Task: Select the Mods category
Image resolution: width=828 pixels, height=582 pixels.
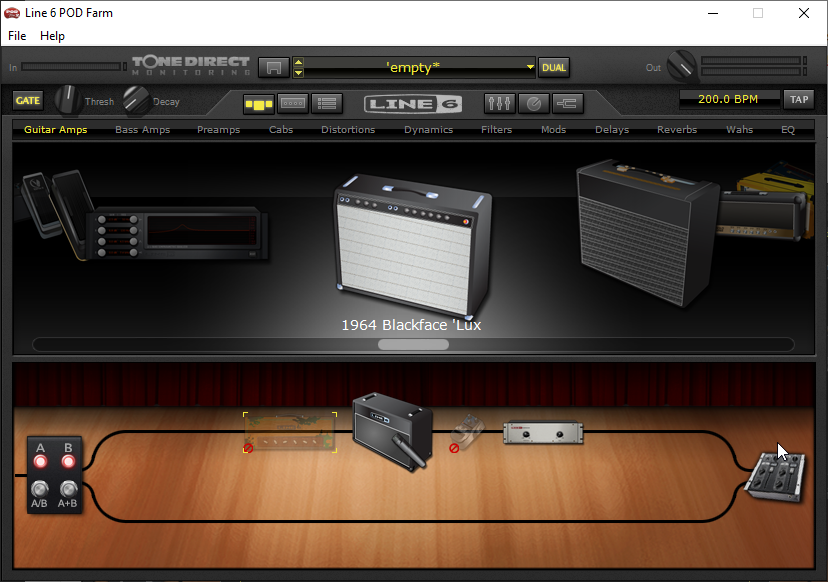Action: [x=553, y=129]
